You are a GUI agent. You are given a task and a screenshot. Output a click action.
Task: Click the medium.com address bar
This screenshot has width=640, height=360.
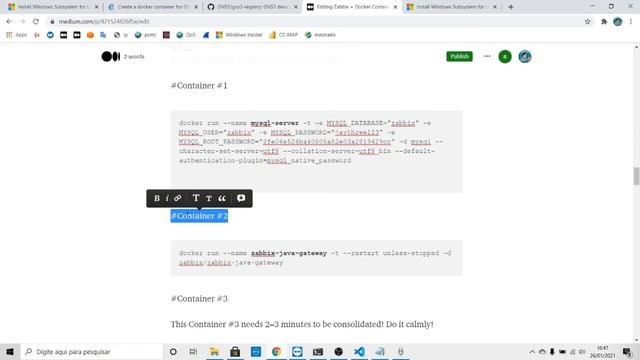click(314, 22)
